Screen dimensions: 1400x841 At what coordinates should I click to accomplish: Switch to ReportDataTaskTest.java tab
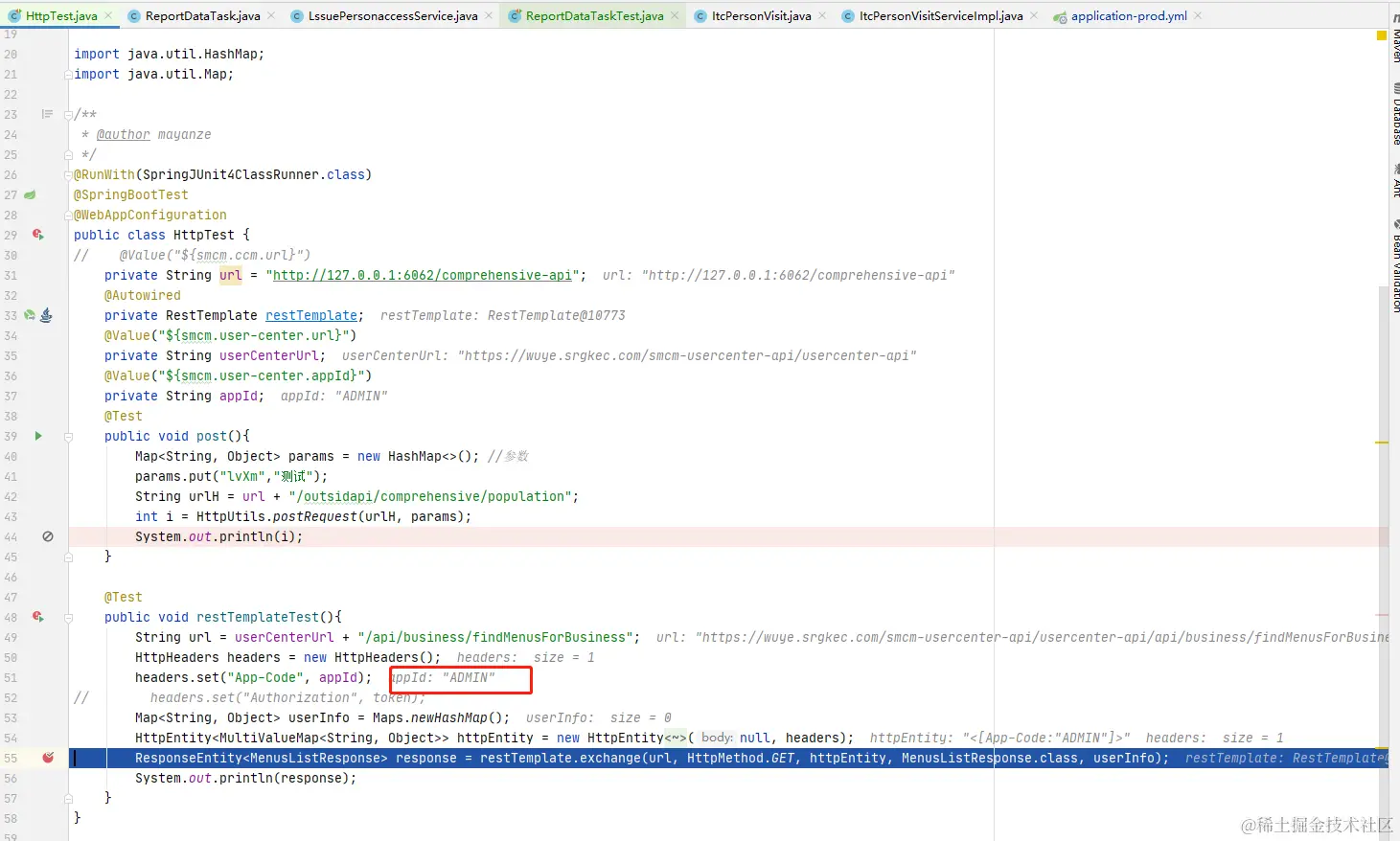[x=594, y=15]
